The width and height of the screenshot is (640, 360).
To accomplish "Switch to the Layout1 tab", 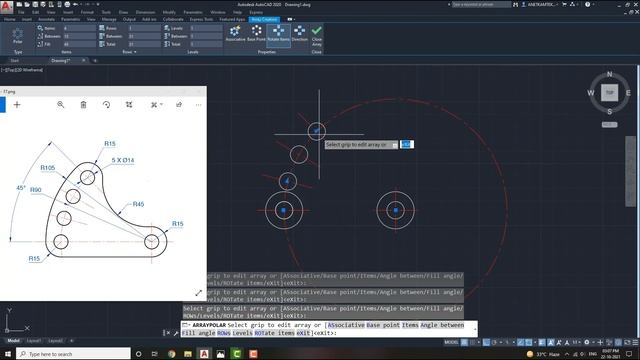I will point(34,341).
